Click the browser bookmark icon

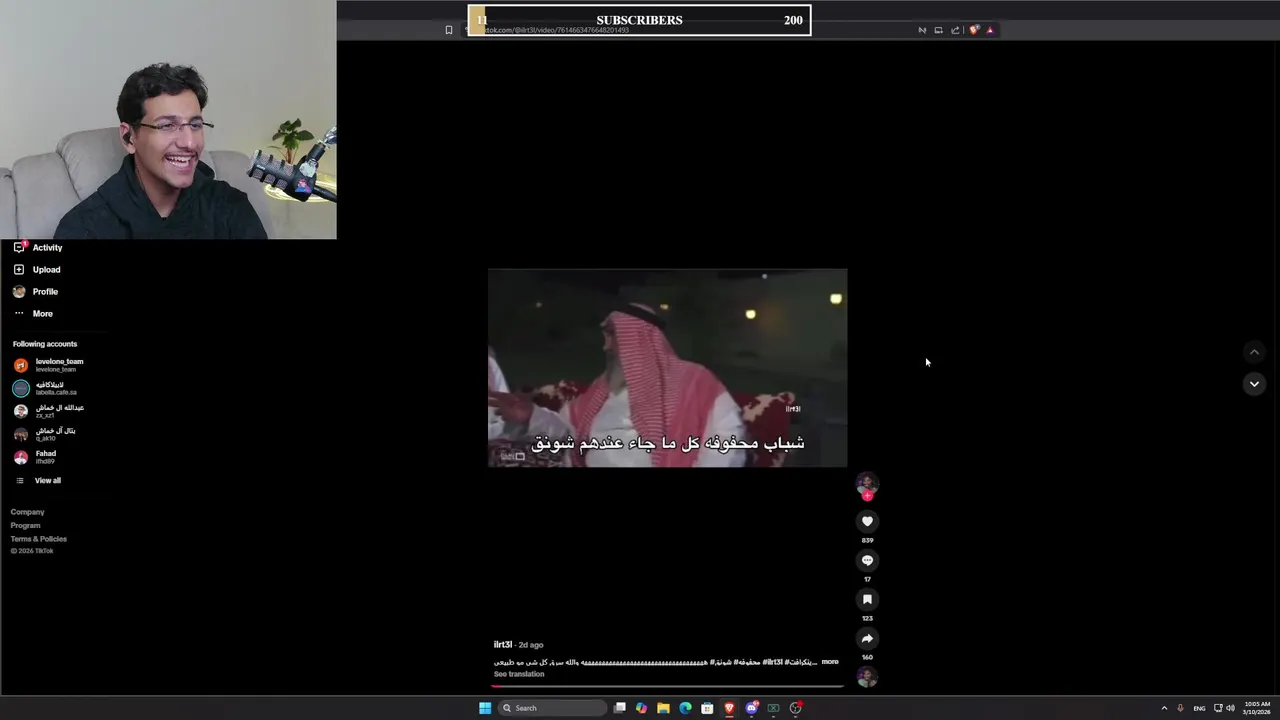449,30
